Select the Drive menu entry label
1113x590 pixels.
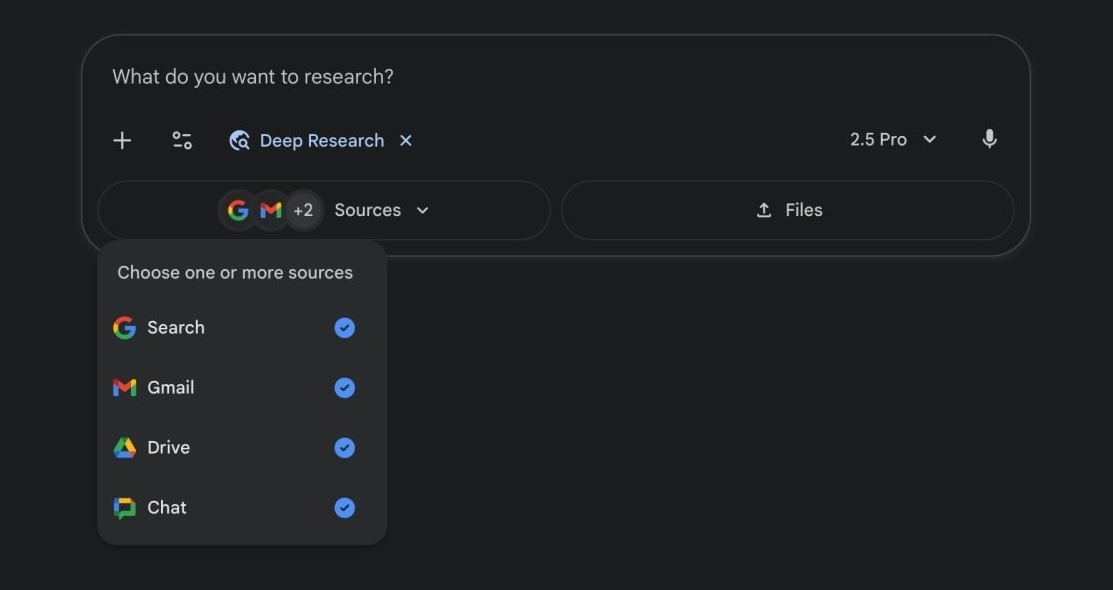168,448
